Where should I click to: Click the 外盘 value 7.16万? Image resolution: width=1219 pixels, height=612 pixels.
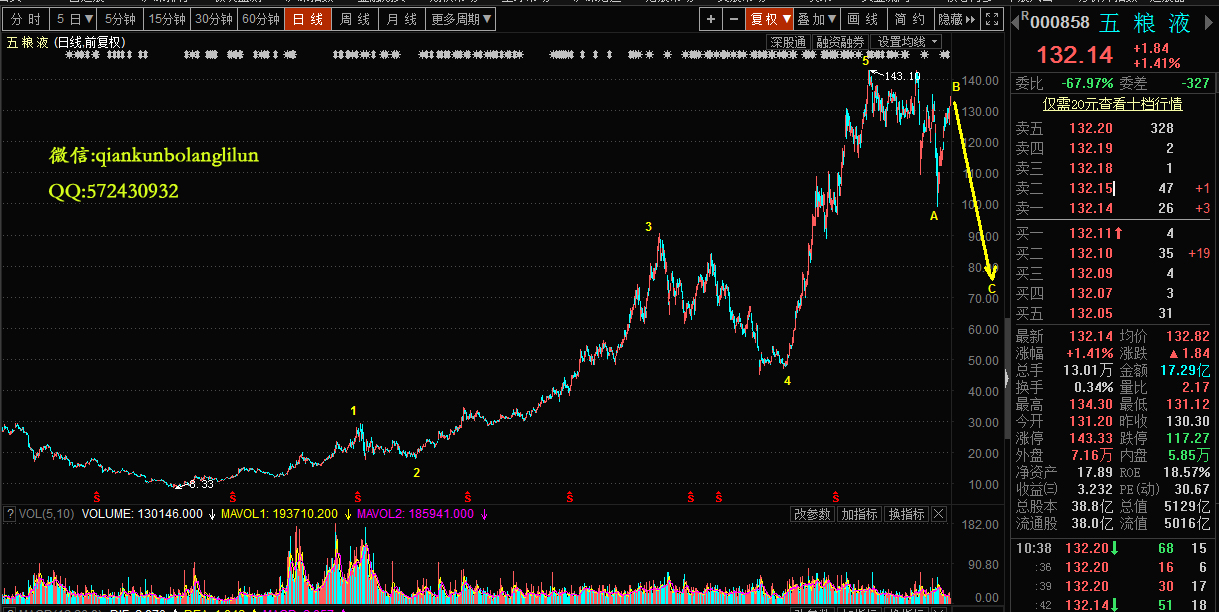click(1091, 455)
